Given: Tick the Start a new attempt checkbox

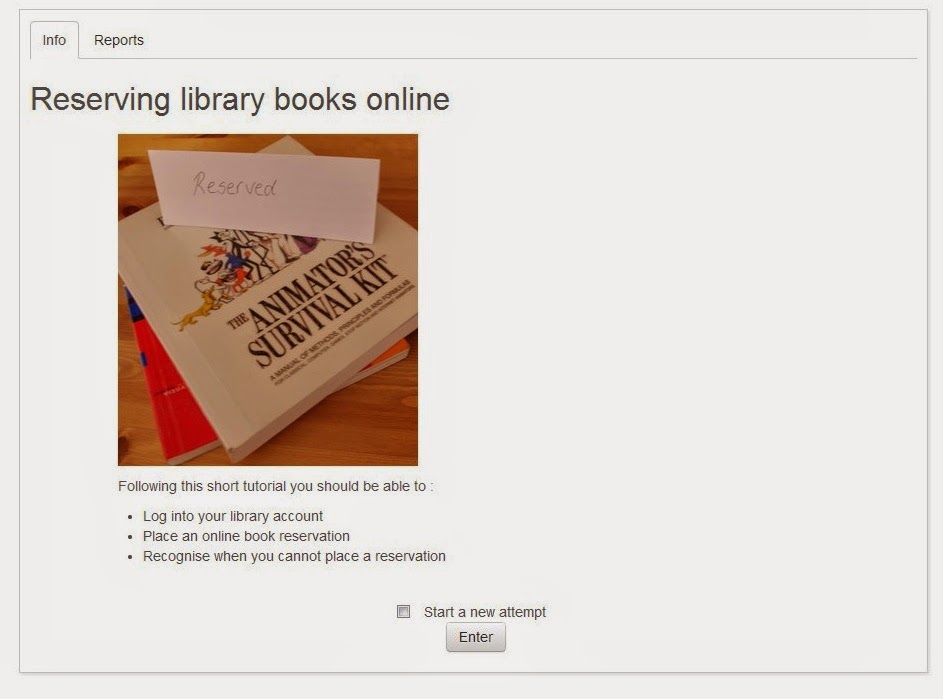Looking at the screenshot, I should point(404,612).
